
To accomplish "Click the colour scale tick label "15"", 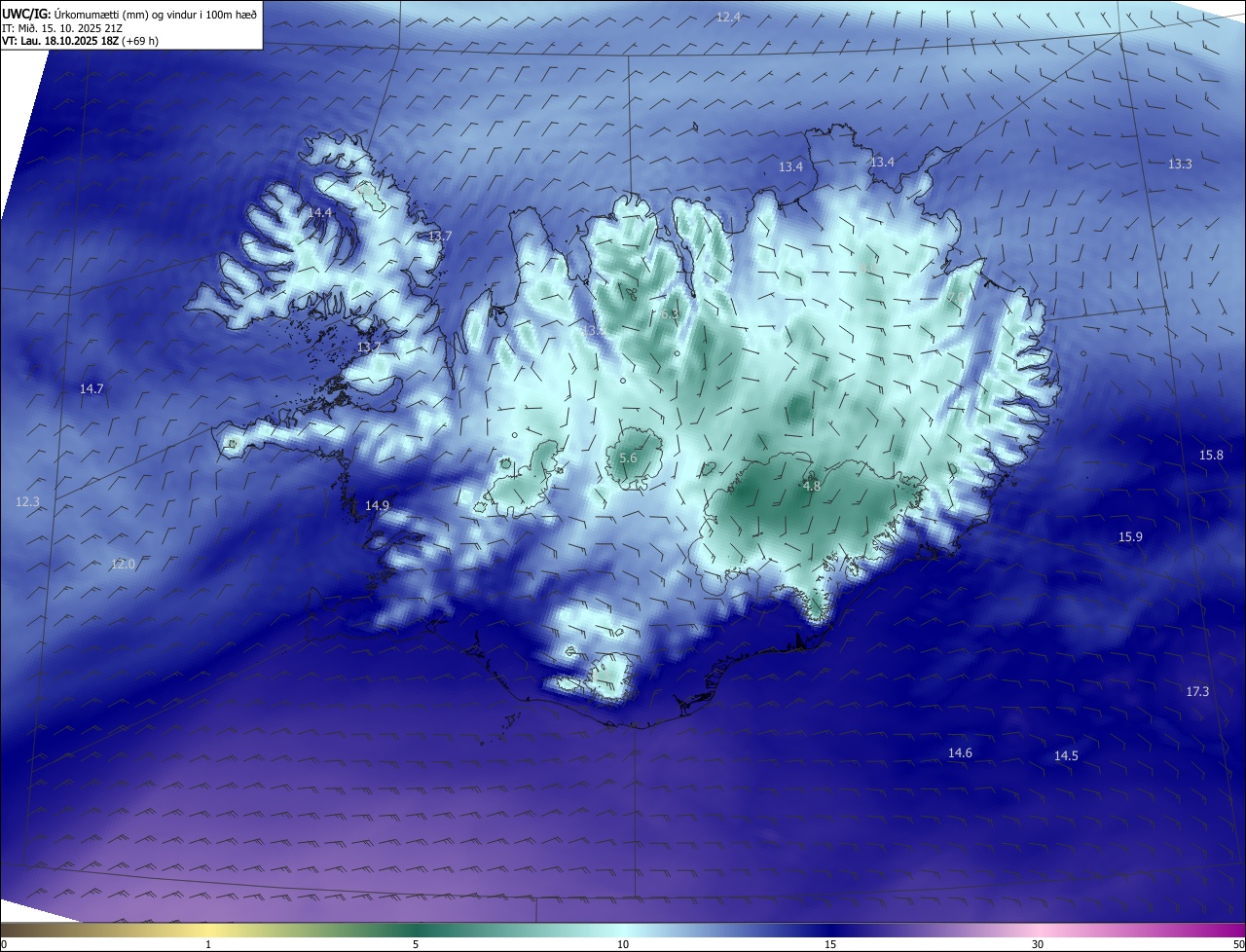I will point(830,944).
